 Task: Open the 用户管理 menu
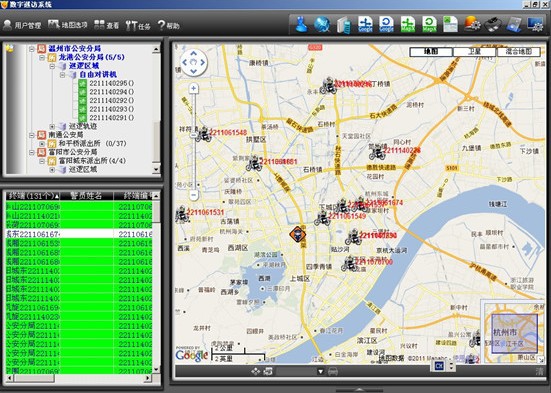22,25
